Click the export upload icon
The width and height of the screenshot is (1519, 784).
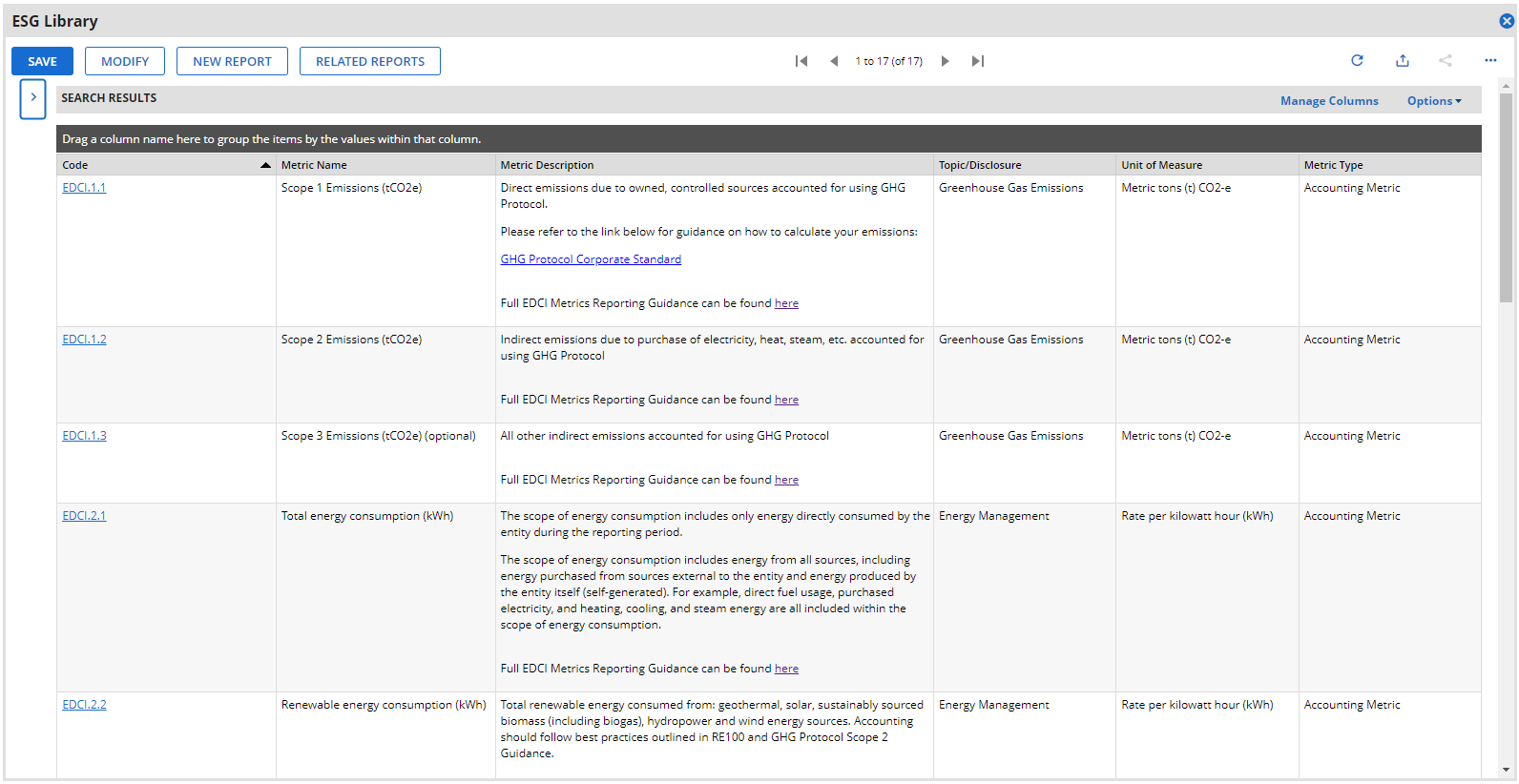click(1402, 60)
